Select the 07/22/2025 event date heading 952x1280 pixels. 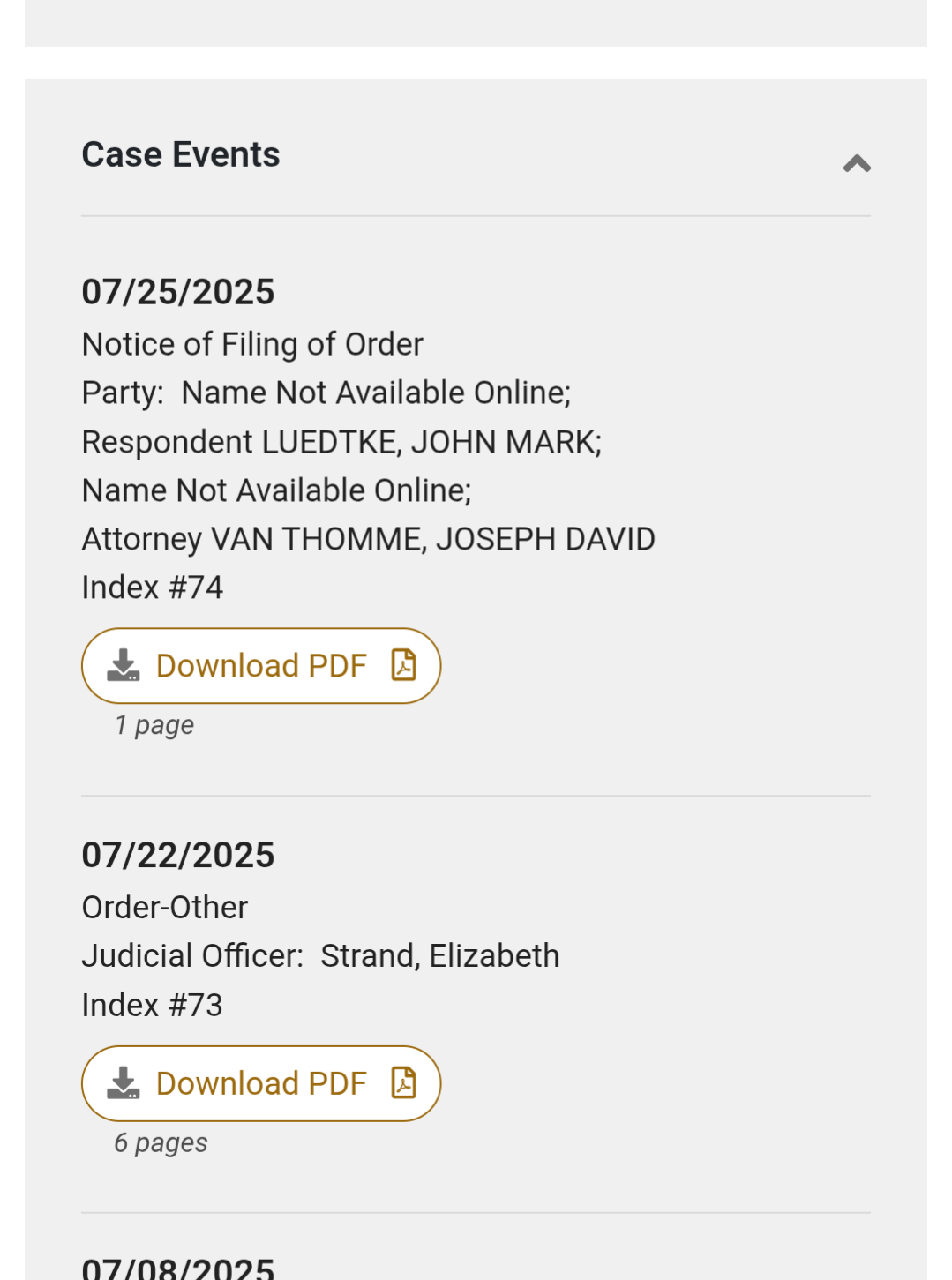click(x=178, y=855)
